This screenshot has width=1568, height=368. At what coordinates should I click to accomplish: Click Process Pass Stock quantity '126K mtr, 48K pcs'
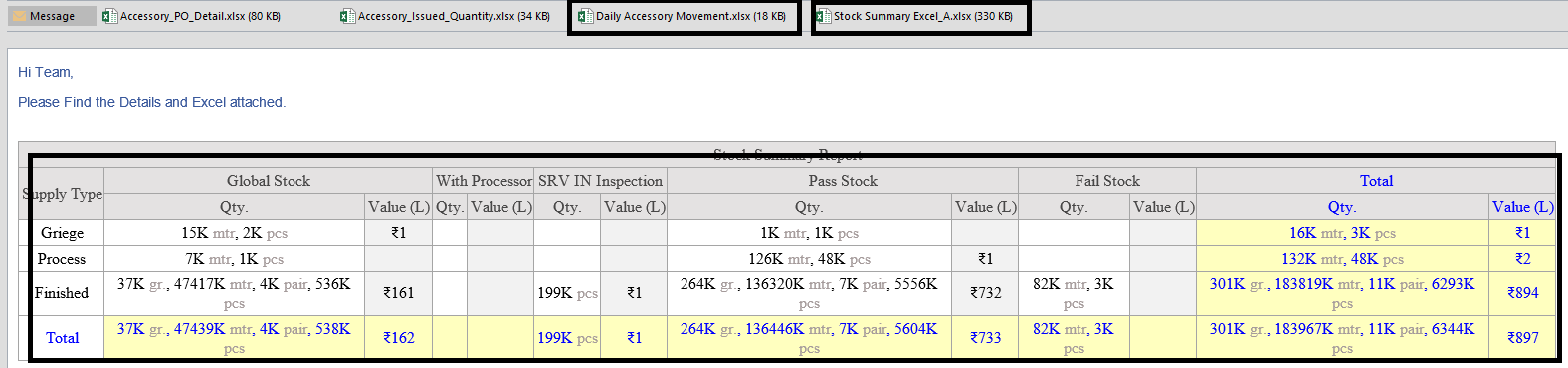[x=809, y=259]
